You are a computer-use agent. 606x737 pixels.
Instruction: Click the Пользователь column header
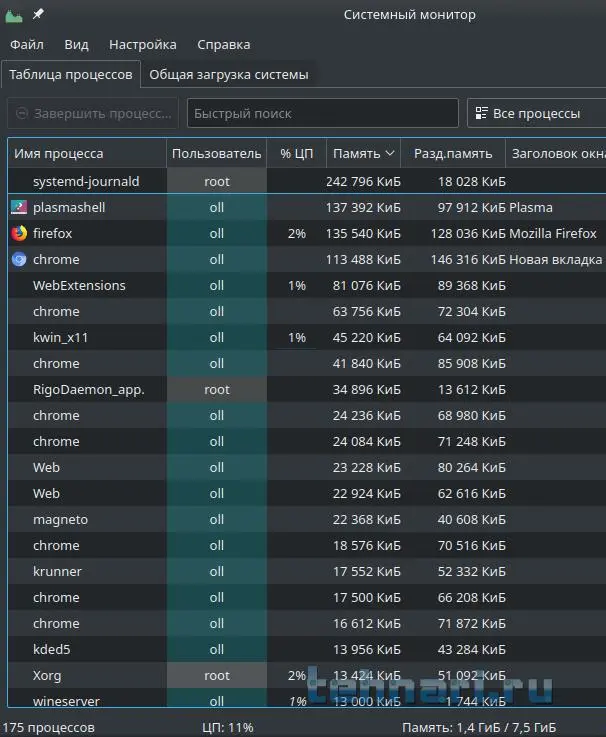point(216,154)
